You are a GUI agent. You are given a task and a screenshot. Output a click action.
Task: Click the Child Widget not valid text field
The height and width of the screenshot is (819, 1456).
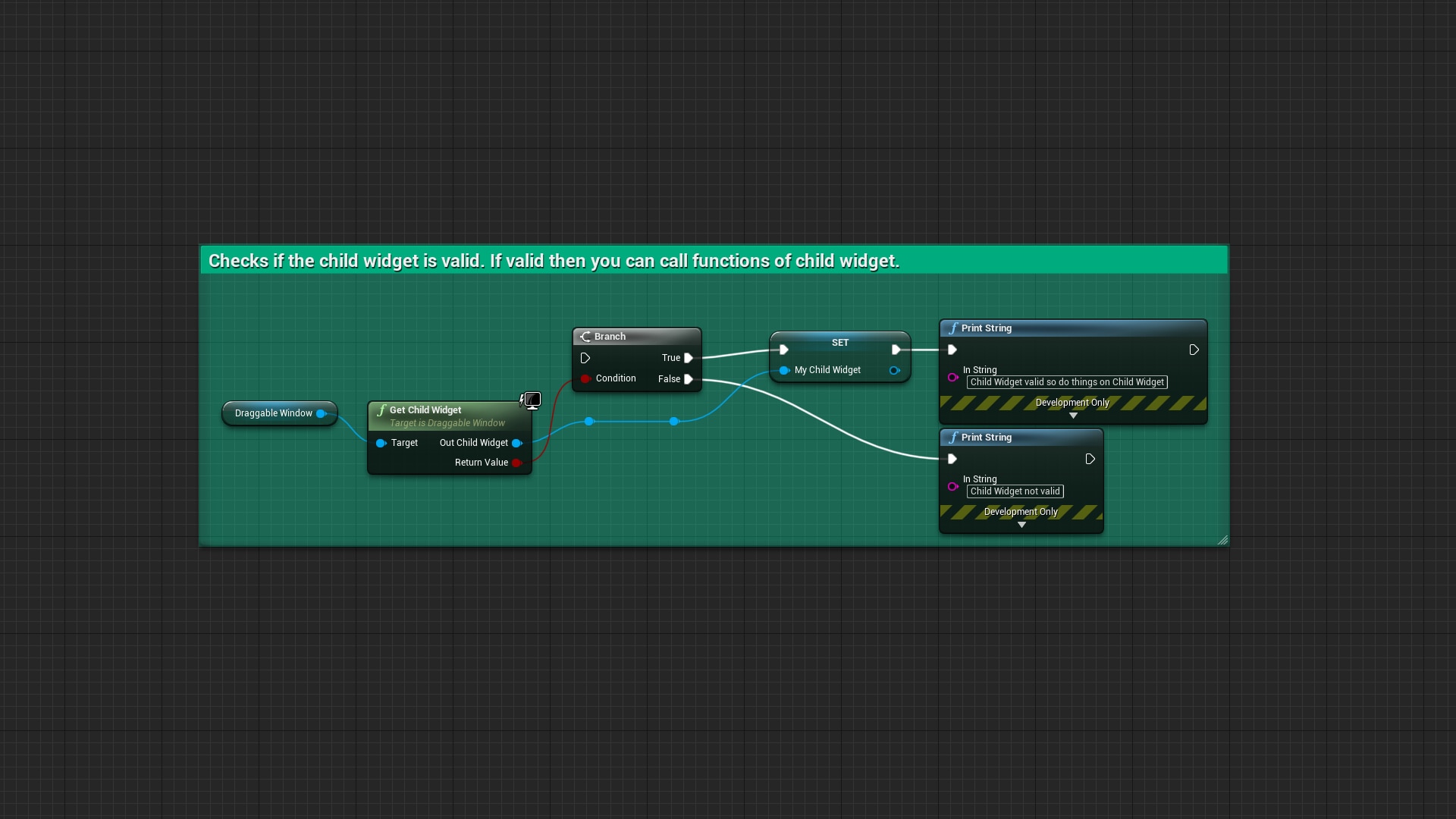coord(1014,491)
